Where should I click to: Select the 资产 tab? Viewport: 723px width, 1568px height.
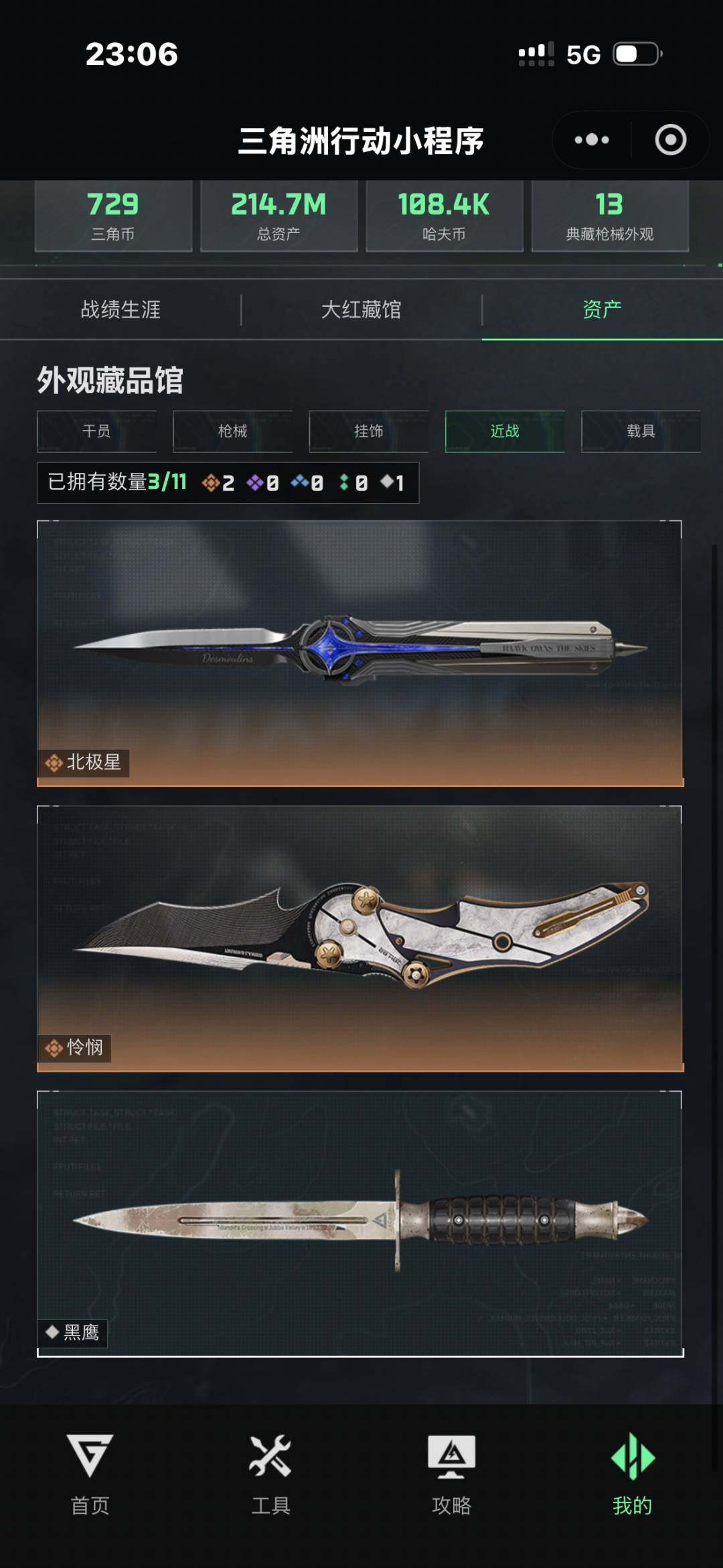click(x=602, y=309)
